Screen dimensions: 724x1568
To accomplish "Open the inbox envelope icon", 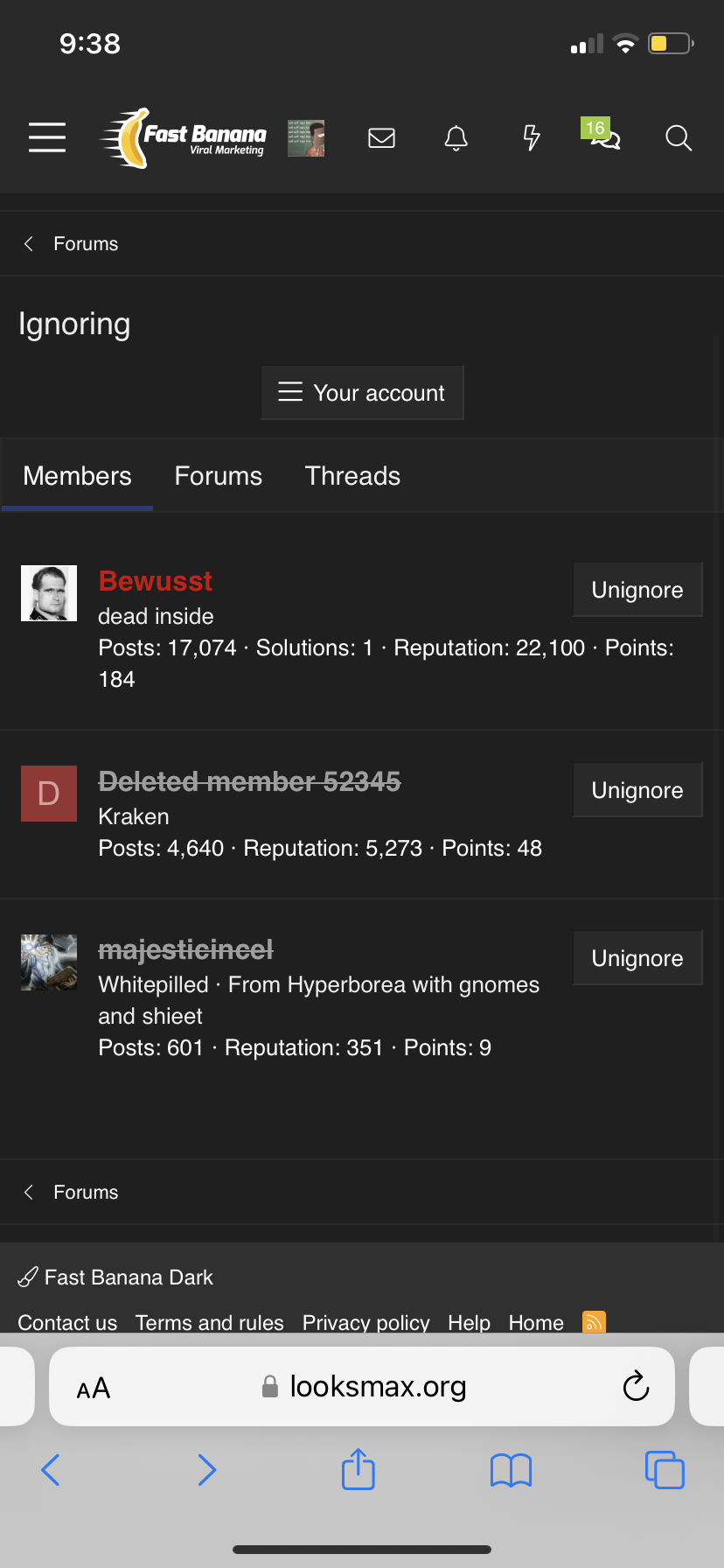I will point(381,137).
